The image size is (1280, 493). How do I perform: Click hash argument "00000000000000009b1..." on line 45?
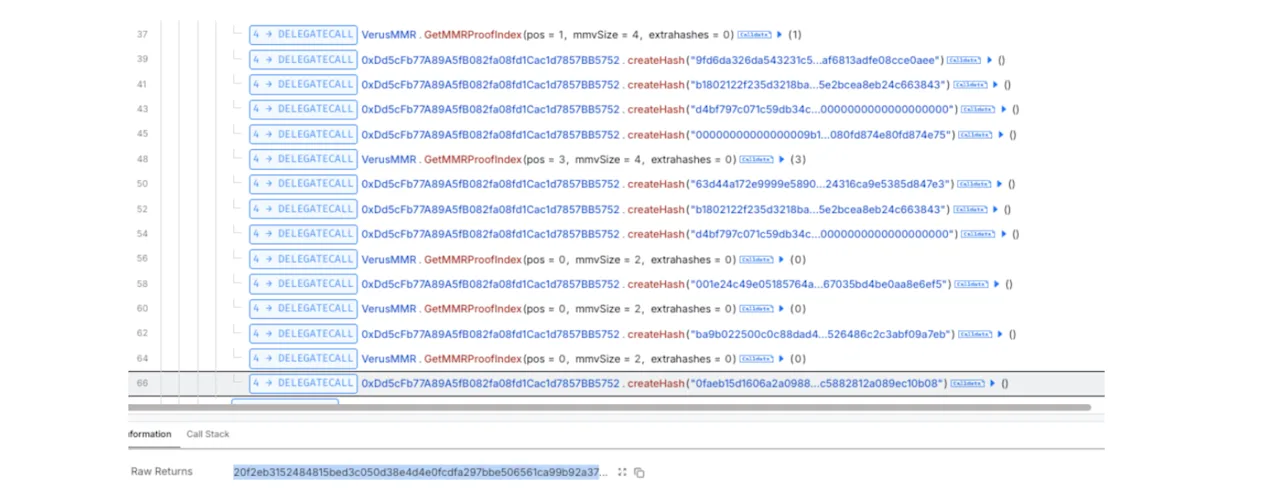(820, 134)
